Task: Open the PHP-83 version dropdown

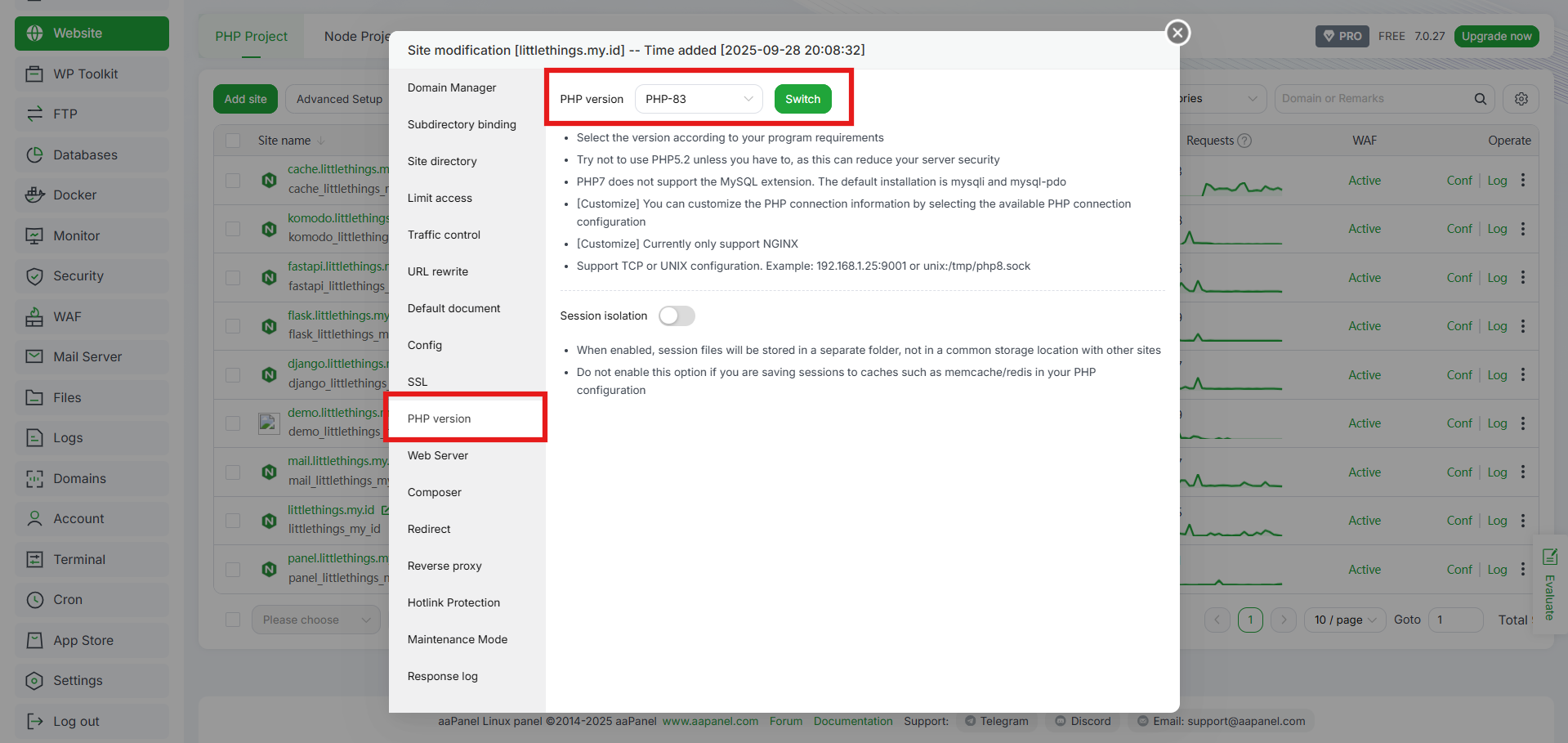Action: tap(699, 99)
